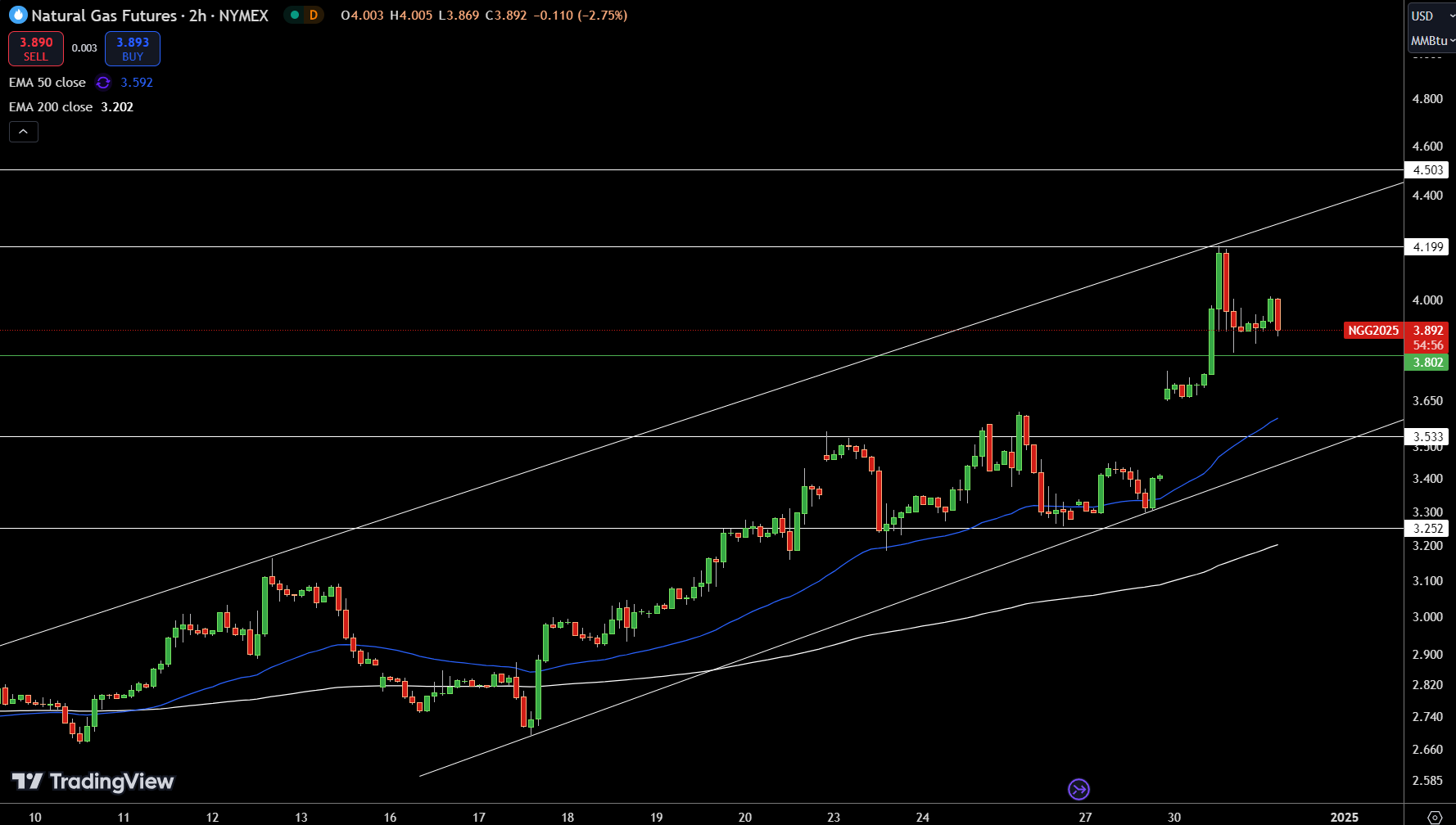The width and height of the screenshot is (1456, 825).
Task: Click the 2025 year label on time axis
Action: (1345, 817)
